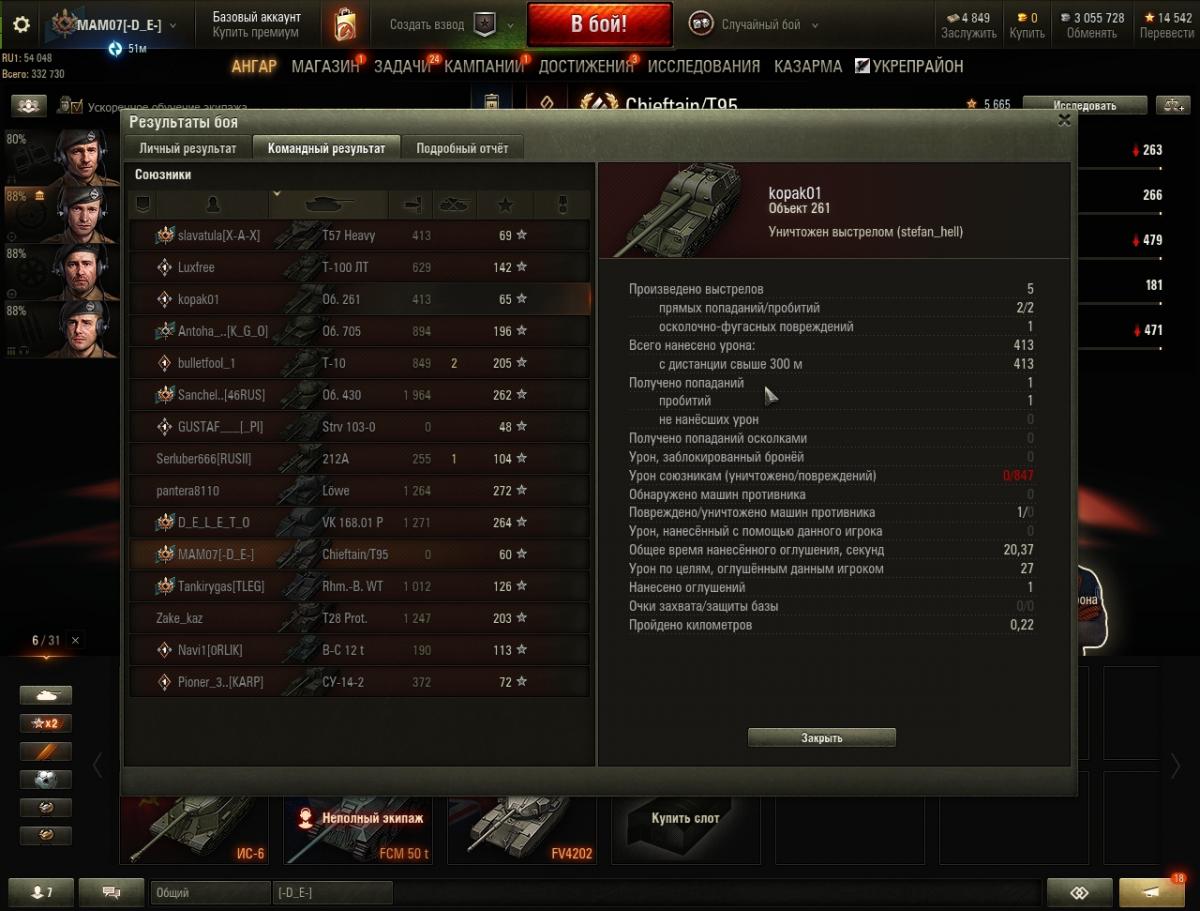Screen dimensions: 1200x911
Task: Switch to the Личный результат tab
Action: tap(188, 148)
